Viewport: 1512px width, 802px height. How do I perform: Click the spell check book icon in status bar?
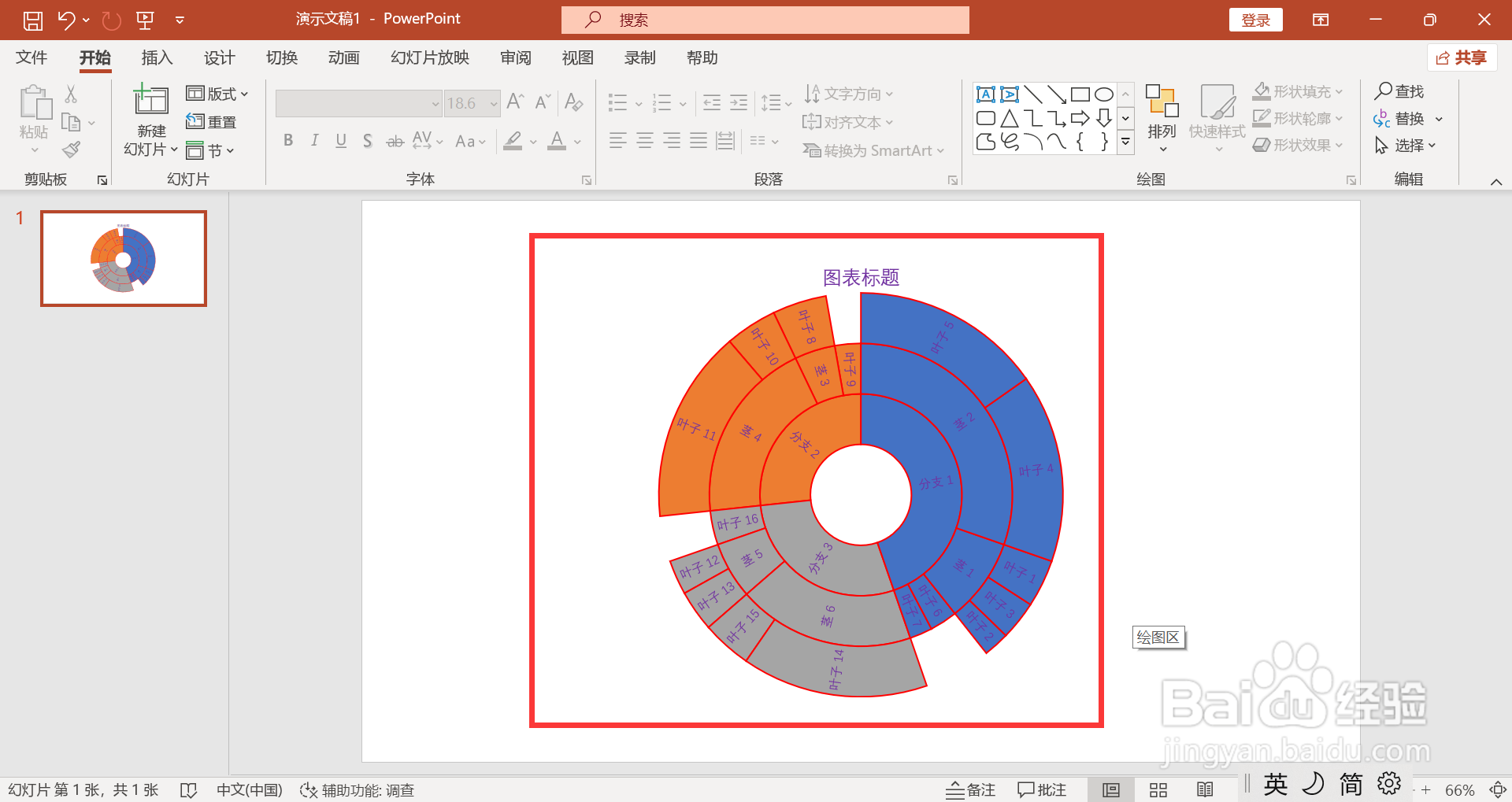tap(188, 790)
